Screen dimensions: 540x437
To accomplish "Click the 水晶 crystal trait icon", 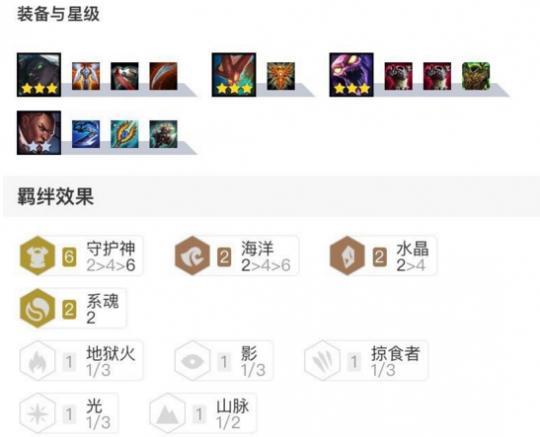I will (x=347, y=256).
